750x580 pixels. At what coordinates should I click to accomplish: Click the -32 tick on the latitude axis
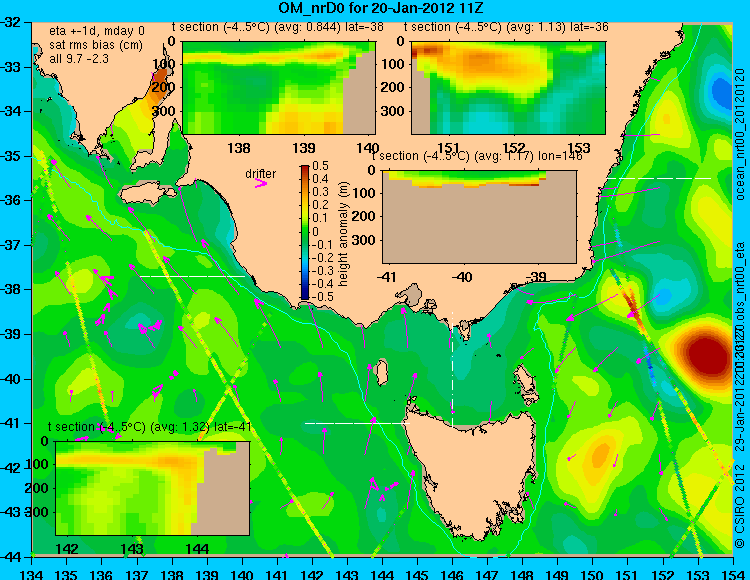[13, 22]
